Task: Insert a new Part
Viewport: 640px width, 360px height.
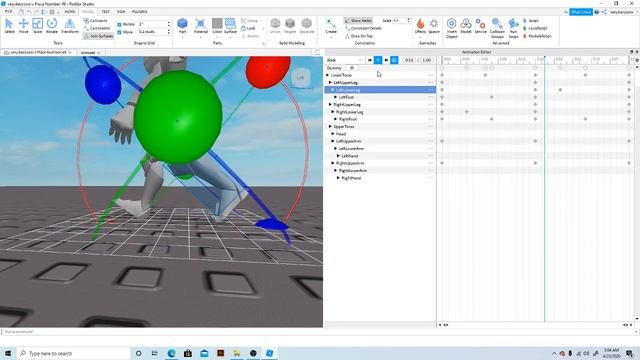Action: [182, 26]
